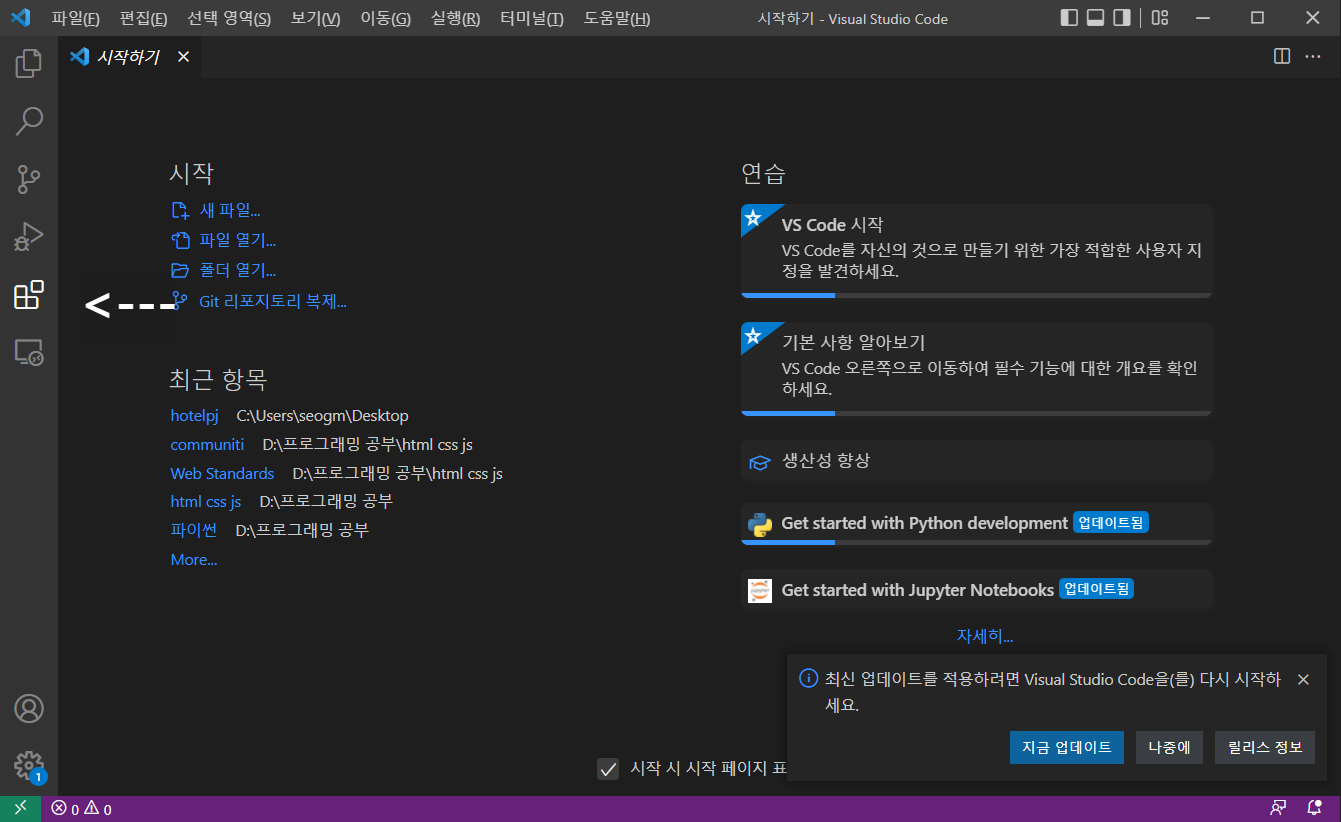Click progress bar under Python development card
1341x822 pixels.
(976, 543)
